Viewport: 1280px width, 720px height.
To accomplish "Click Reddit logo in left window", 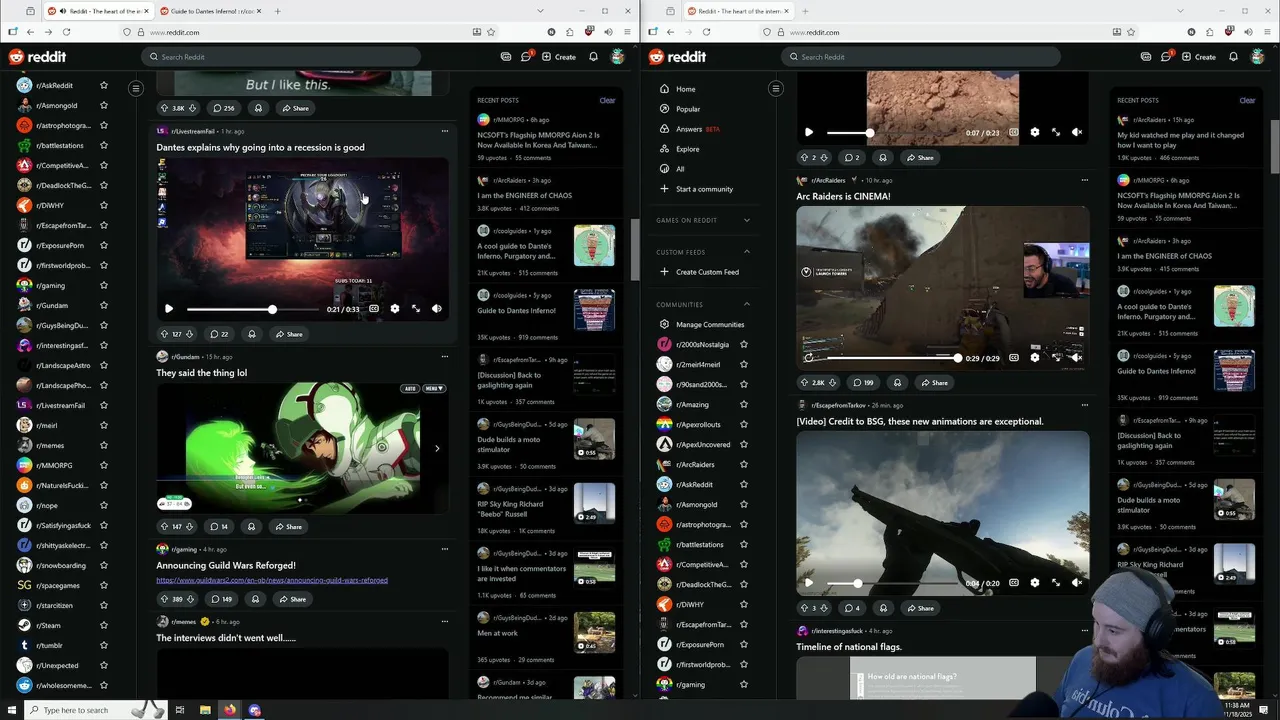I will [38, 57].
